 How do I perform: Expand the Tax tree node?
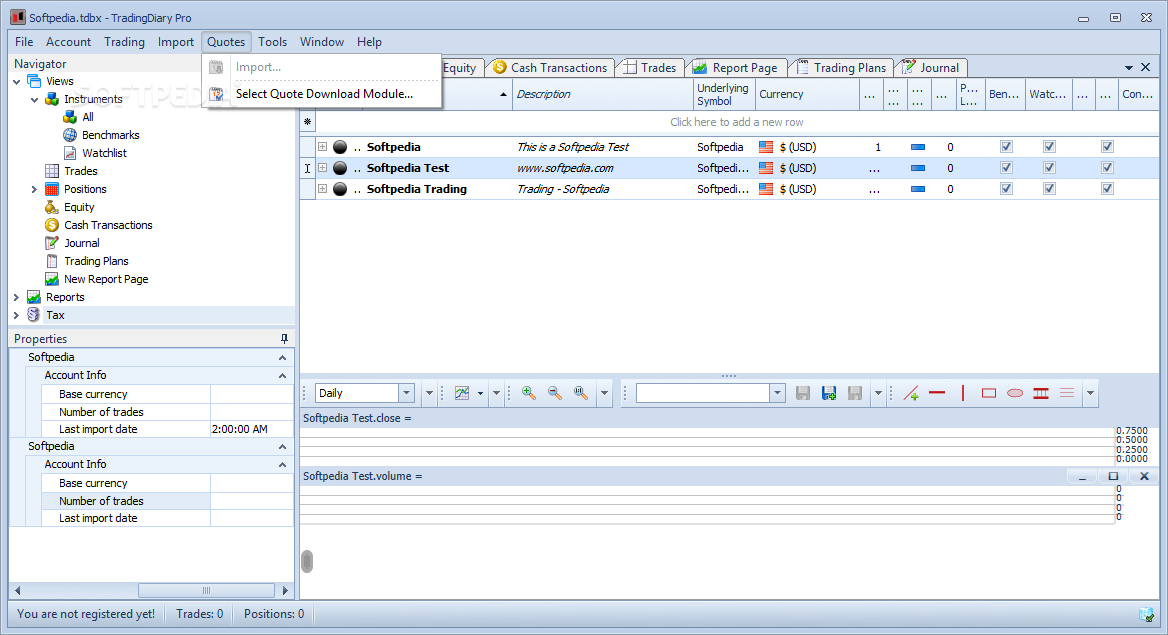[x=16, y=315]
